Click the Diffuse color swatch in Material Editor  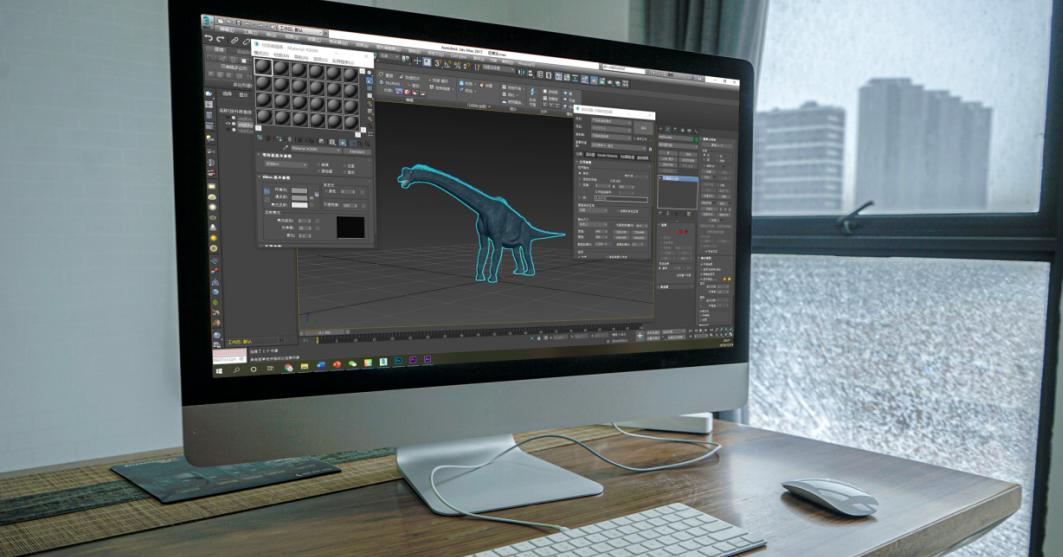click(299, 198)
